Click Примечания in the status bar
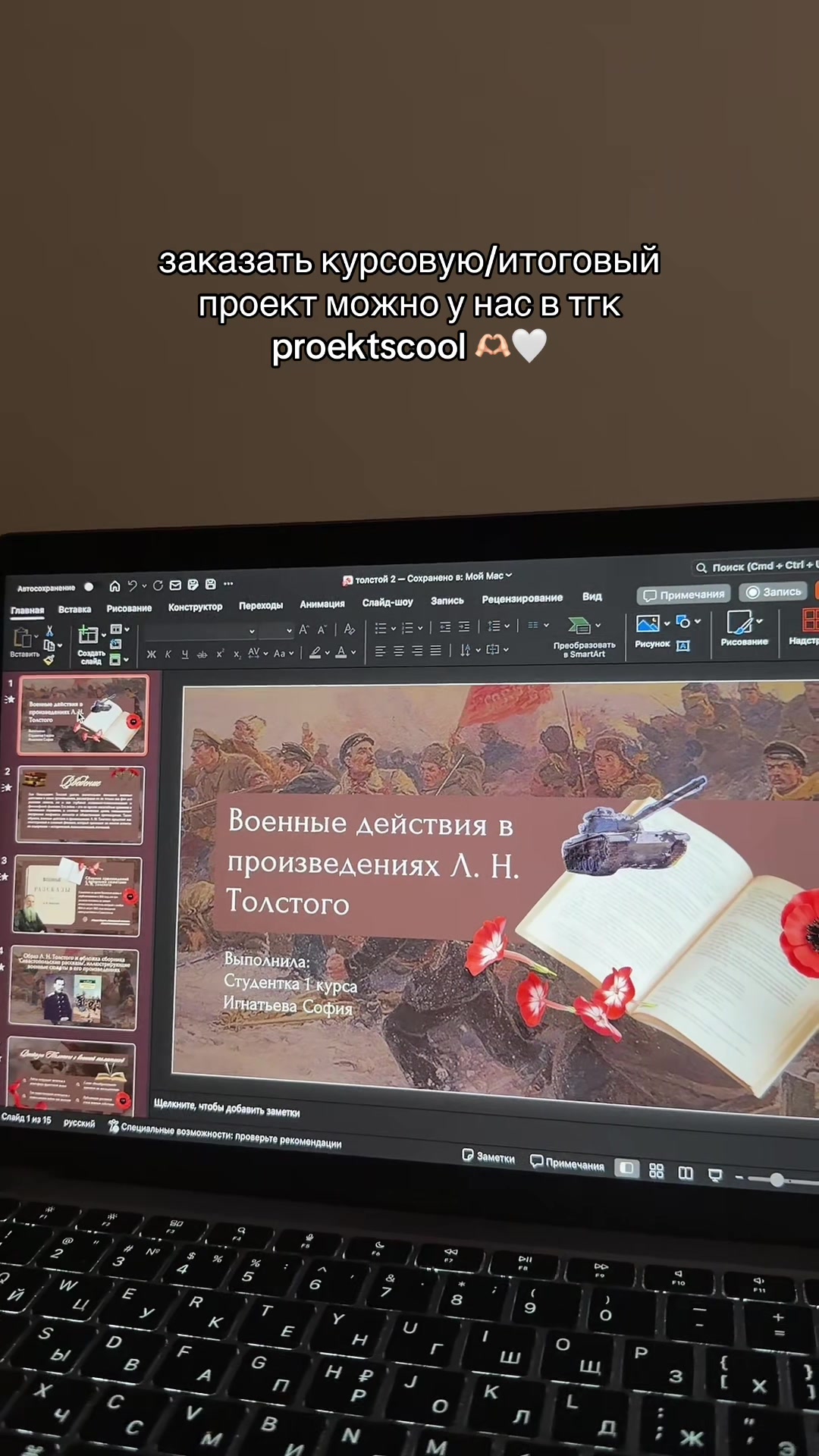This screenshot has width=819, height=1456. coord(566,1163)
